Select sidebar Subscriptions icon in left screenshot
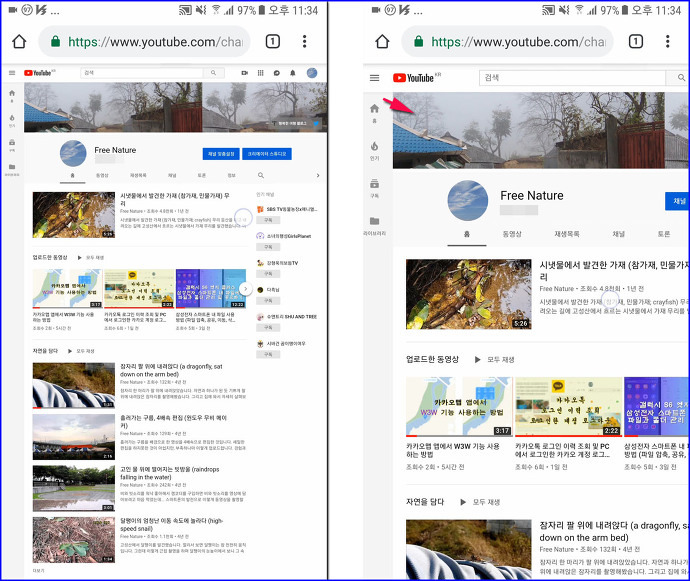This screenshot has width=690, height=581. (x=12, y=145)
